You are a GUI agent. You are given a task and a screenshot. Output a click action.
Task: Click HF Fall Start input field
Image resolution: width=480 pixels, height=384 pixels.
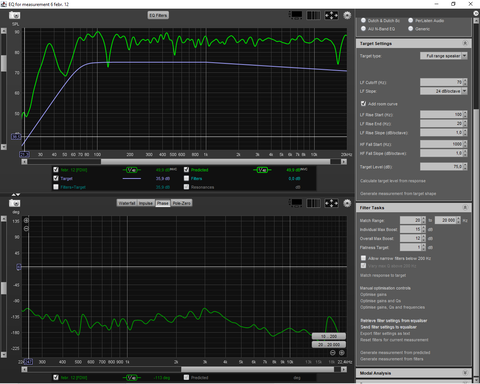click(x=441, y=144)
